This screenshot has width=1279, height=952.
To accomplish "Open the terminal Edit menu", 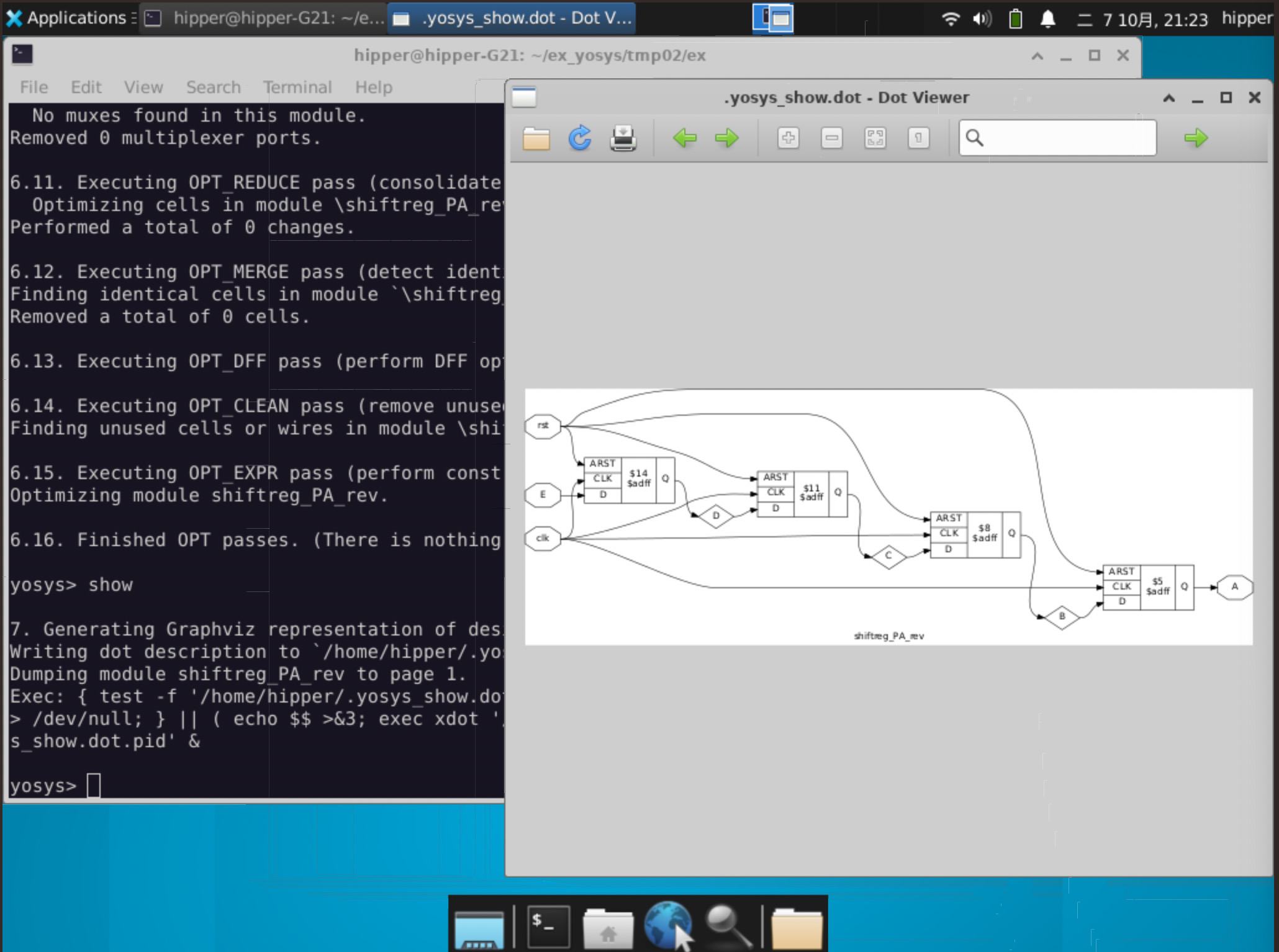I will click(86, 87).
